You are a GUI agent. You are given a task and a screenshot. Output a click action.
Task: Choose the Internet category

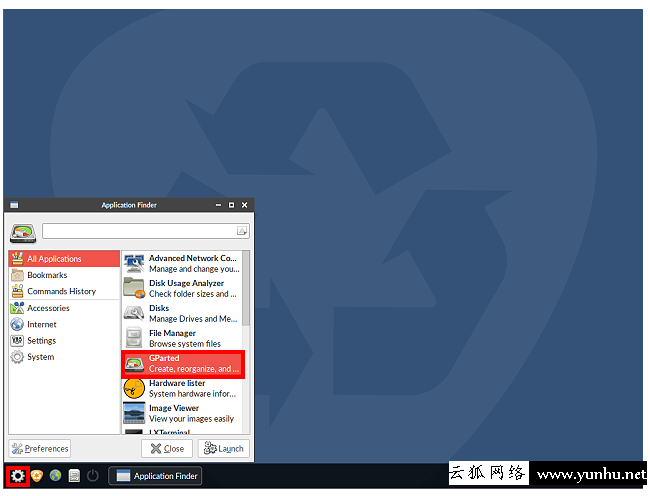point(64,324)
